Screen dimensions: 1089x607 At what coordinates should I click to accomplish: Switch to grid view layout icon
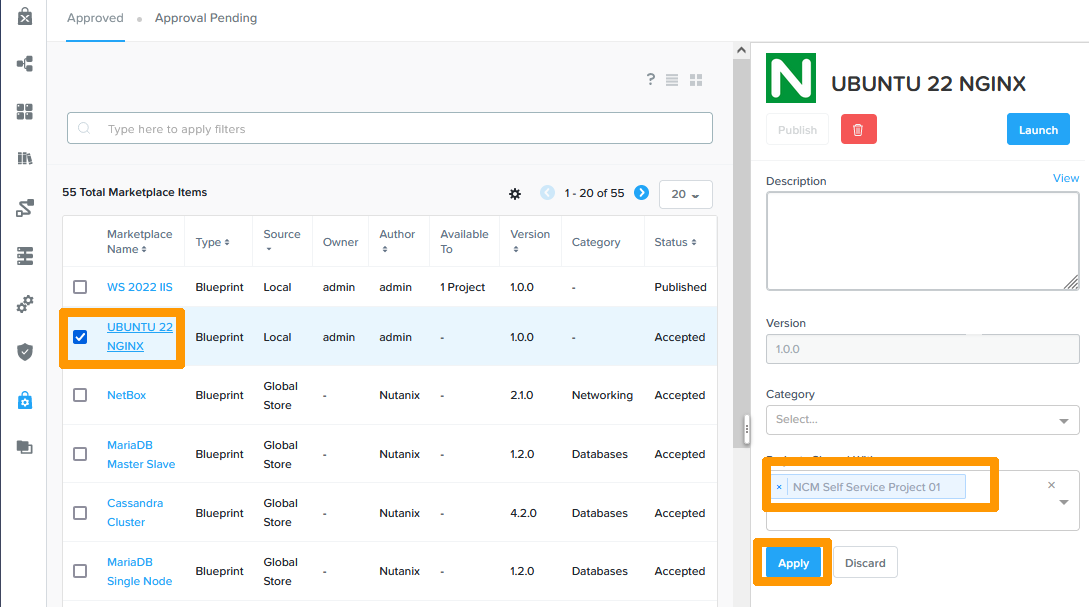(696, 80)
